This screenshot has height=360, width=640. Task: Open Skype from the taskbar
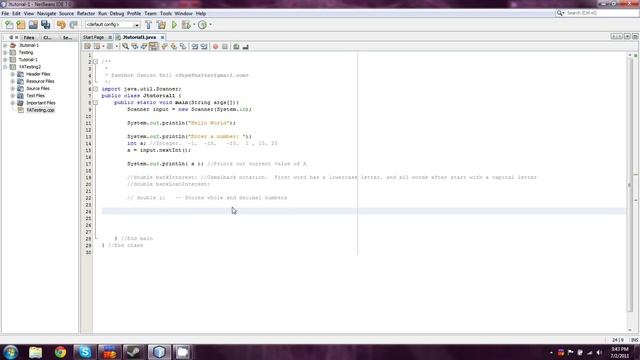[x=85, y=352]
